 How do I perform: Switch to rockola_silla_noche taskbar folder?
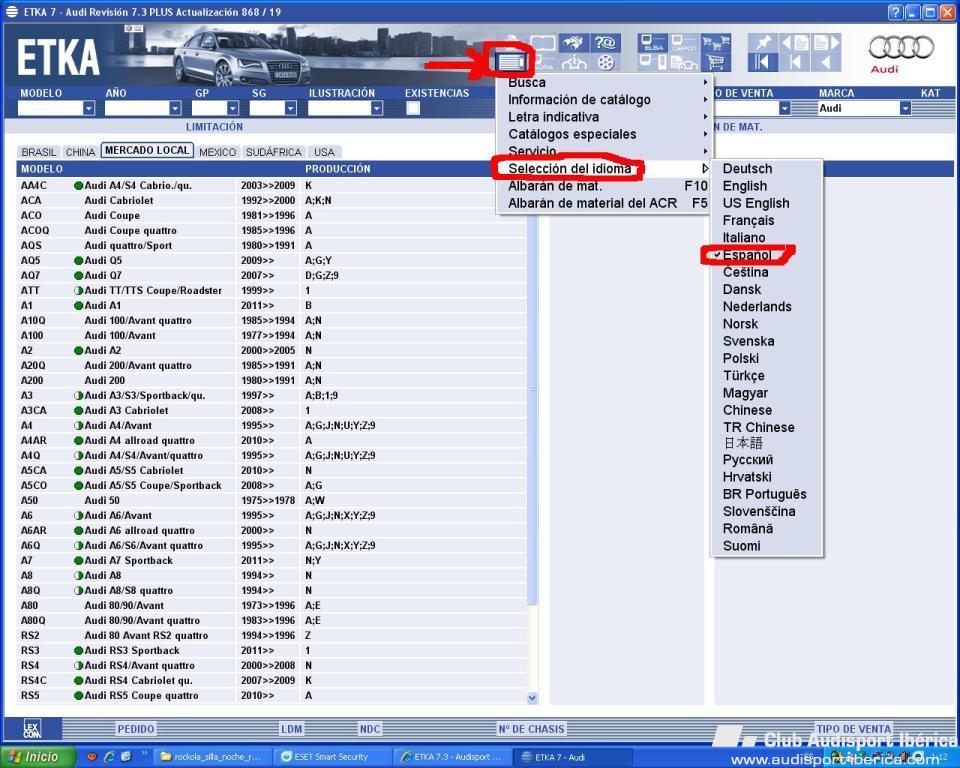(212, 757)
